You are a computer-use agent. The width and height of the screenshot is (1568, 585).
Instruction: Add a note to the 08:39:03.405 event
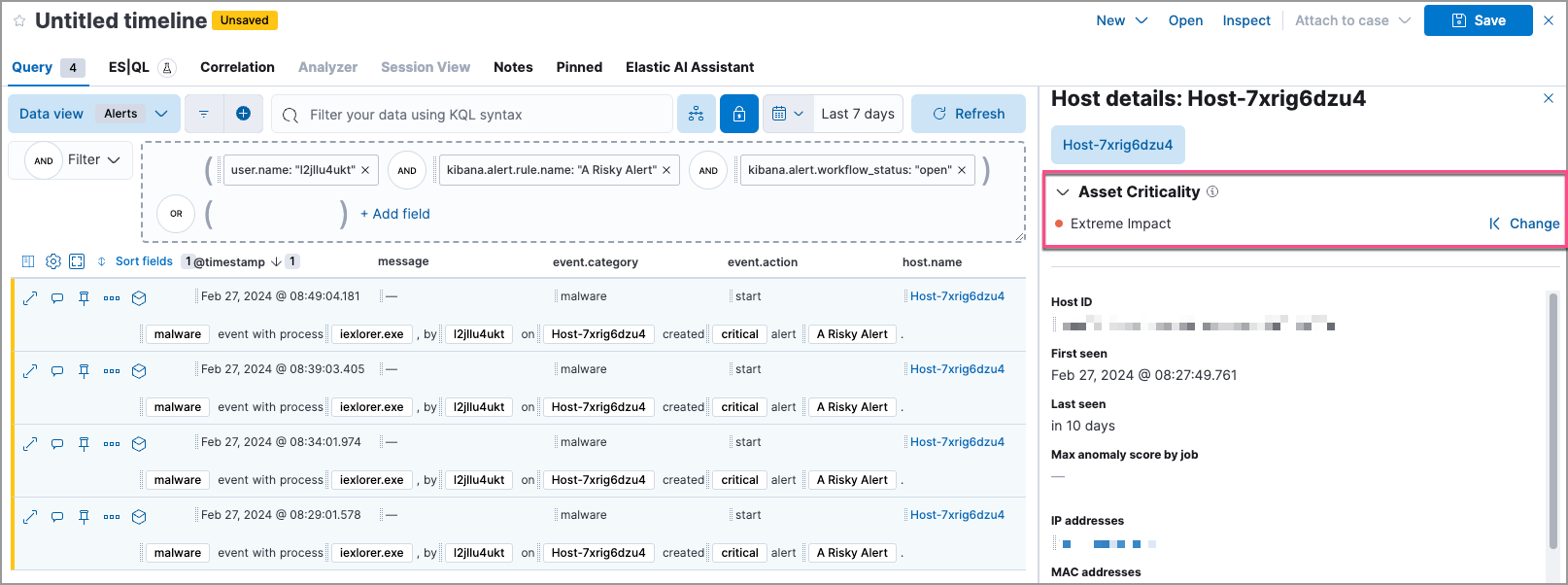coord(57,370)
